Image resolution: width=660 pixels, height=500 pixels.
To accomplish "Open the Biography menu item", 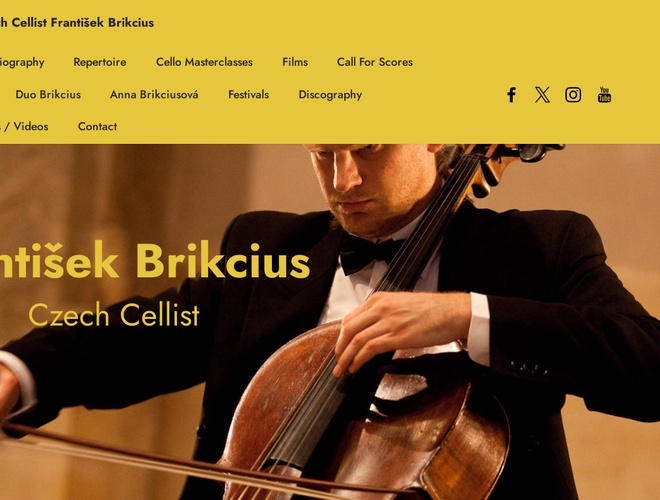I will tap(22, 62).
